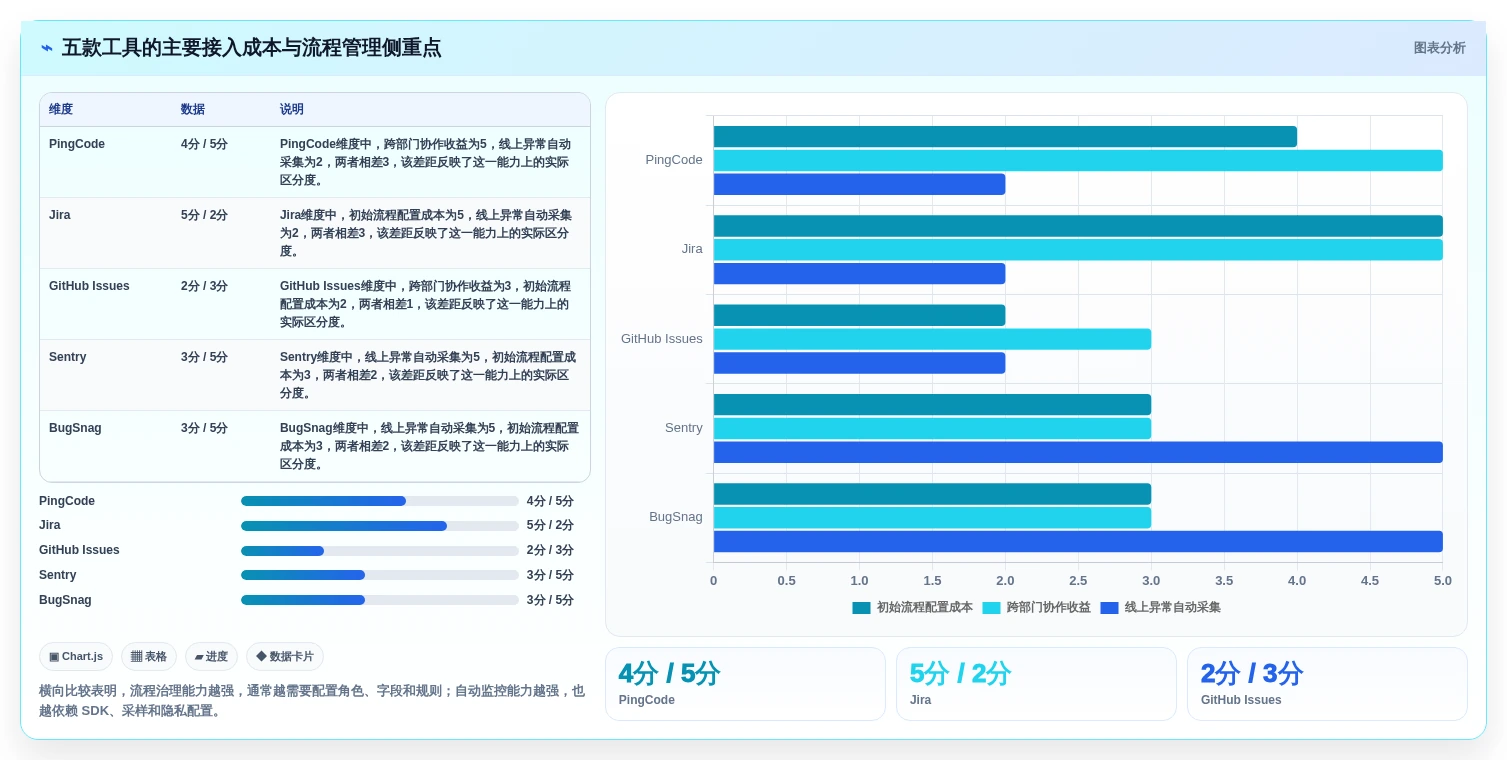Image resolution: width=1507 pixels, height=760 pixels.
Task: Select the Chart.js tag chip
Action: pyautogui.click(x=76, y=657)
